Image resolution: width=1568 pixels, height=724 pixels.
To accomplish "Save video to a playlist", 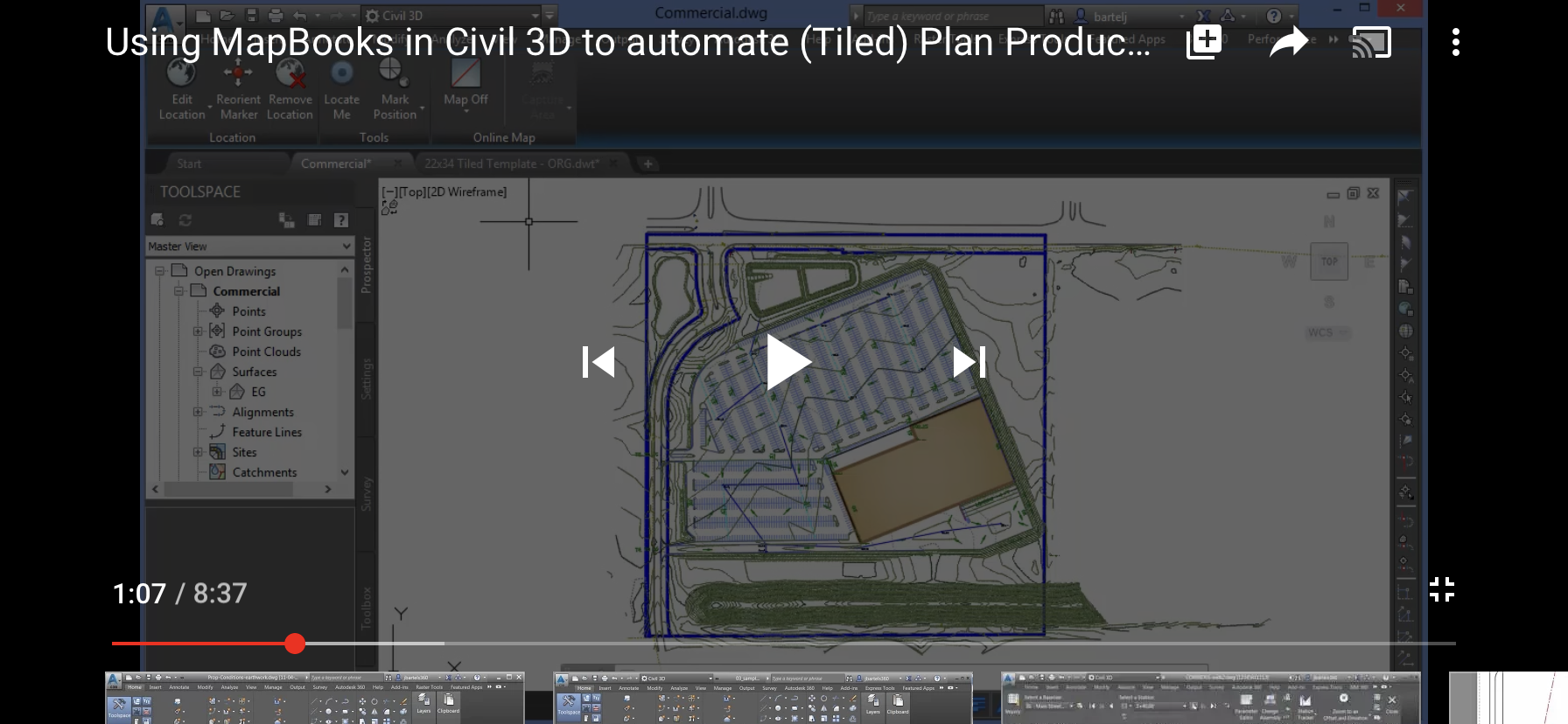I will pyautogui.click(x=1204, y=42).
